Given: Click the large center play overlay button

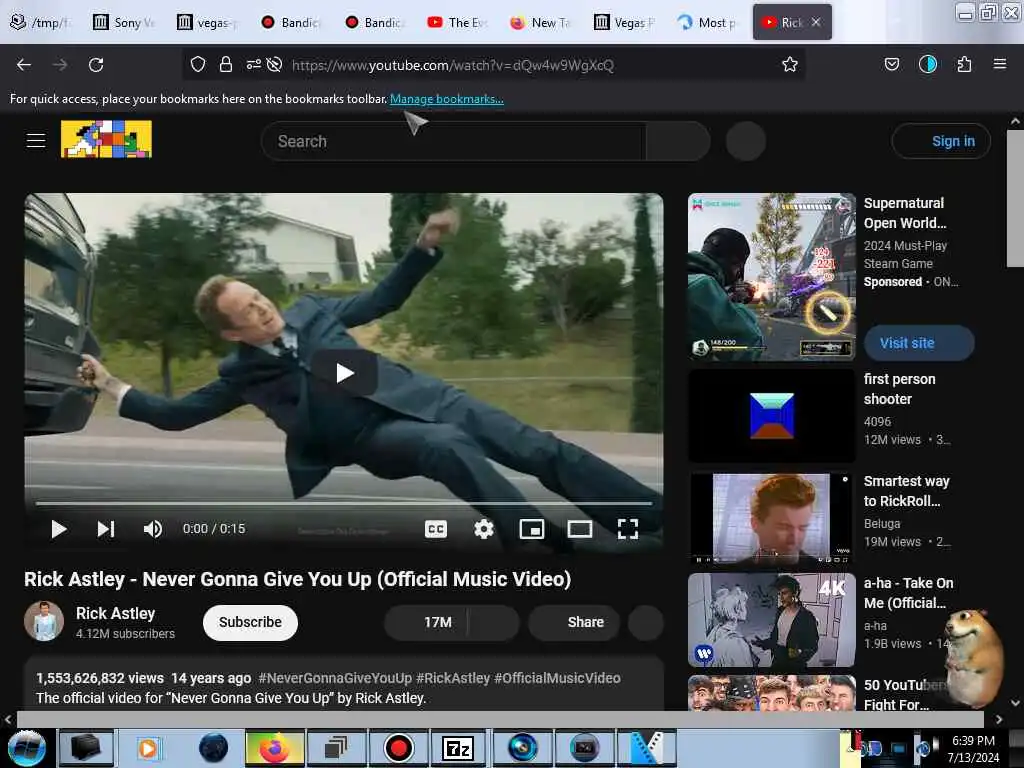Looking at the screenshot, I should pyautogui.click(x=344, y=373).
